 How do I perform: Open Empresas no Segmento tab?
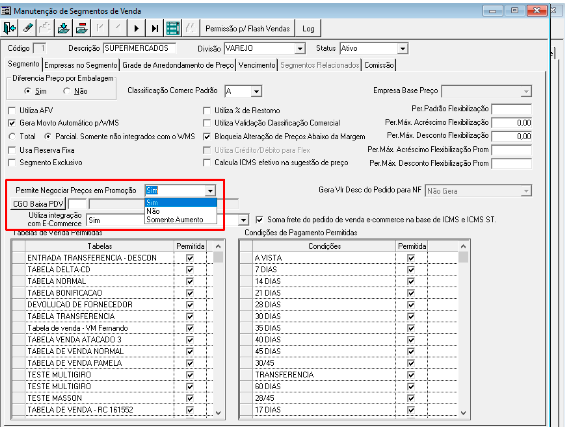81,65
